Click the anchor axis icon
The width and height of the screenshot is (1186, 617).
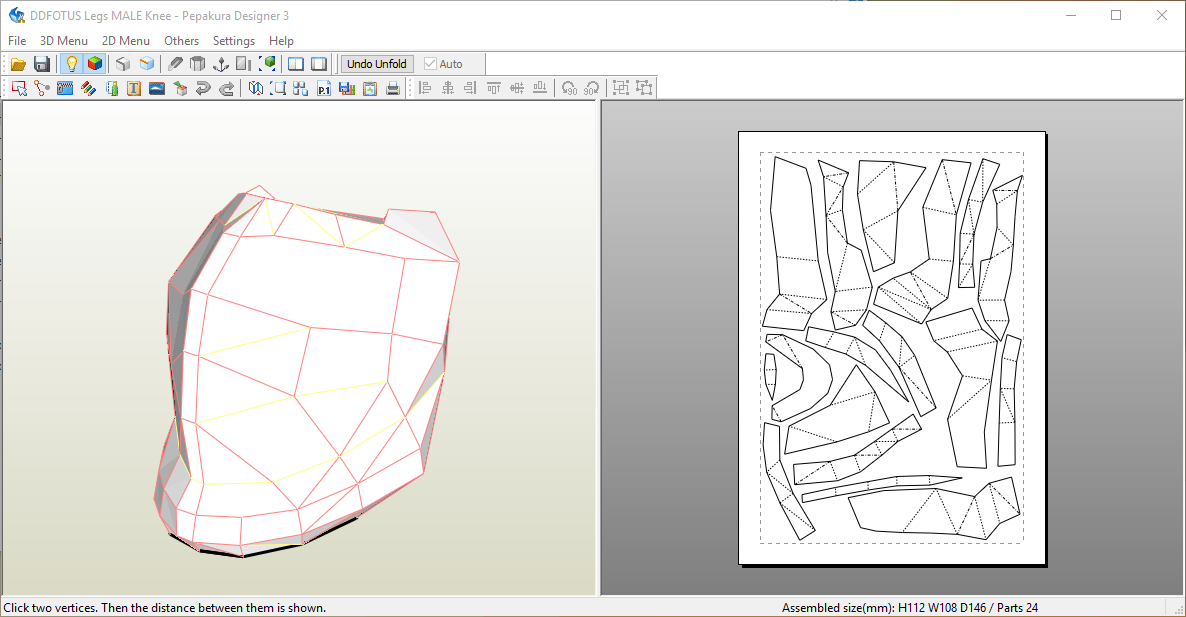[x=221, y=64]
